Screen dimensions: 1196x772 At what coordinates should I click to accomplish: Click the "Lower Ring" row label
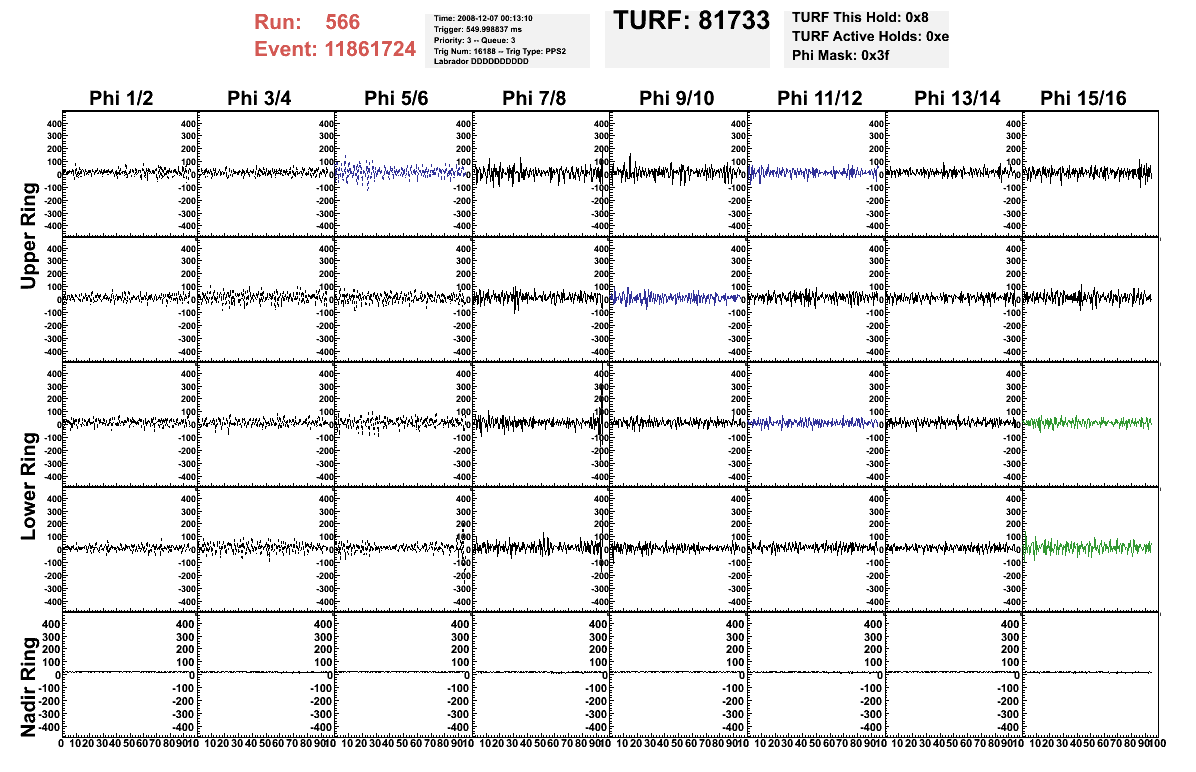click(28, 486)
